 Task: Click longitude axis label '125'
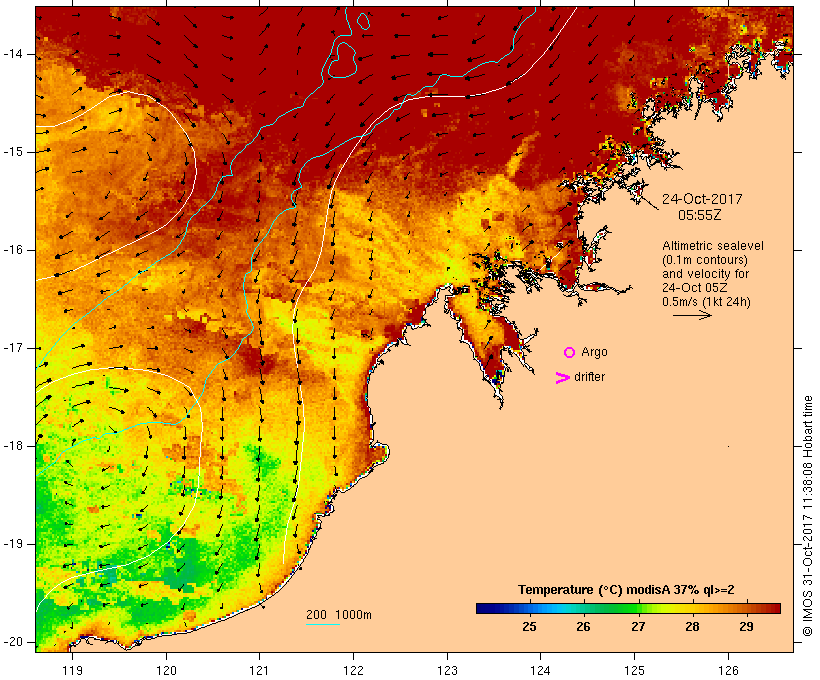[634, 670]
